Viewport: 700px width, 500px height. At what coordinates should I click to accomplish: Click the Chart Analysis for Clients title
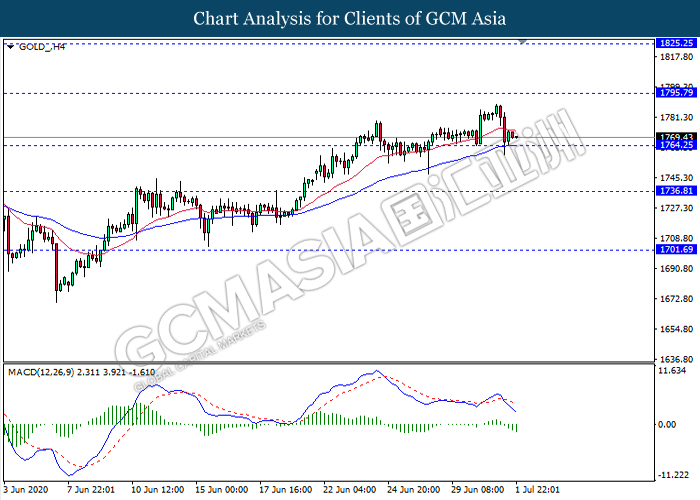click(350, 19)
